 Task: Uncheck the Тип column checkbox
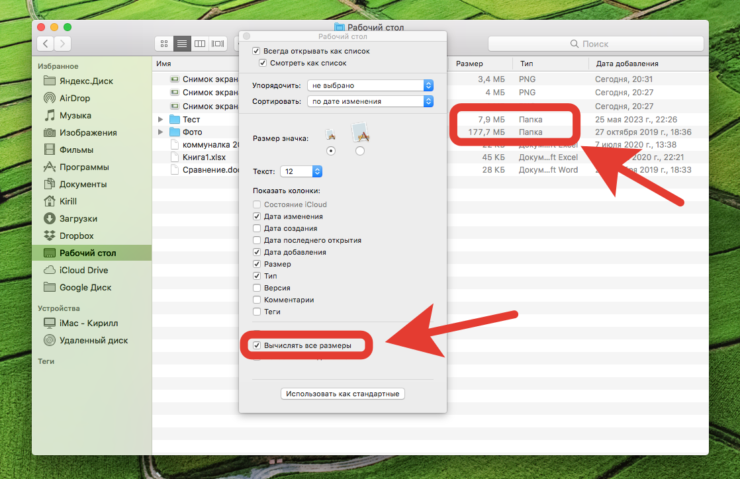click(x=257, y=276)
